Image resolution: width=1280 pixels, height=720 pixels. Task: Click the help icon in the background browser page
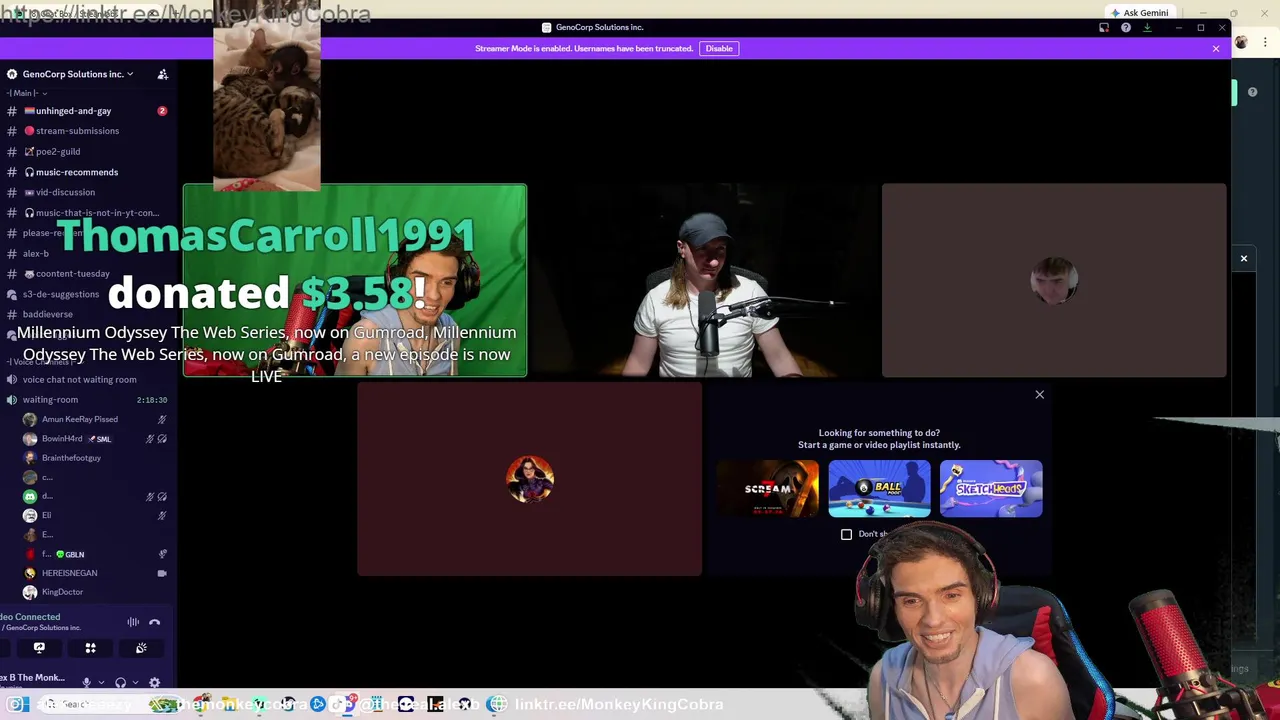pyautogui.click(x=1252, y=92)
